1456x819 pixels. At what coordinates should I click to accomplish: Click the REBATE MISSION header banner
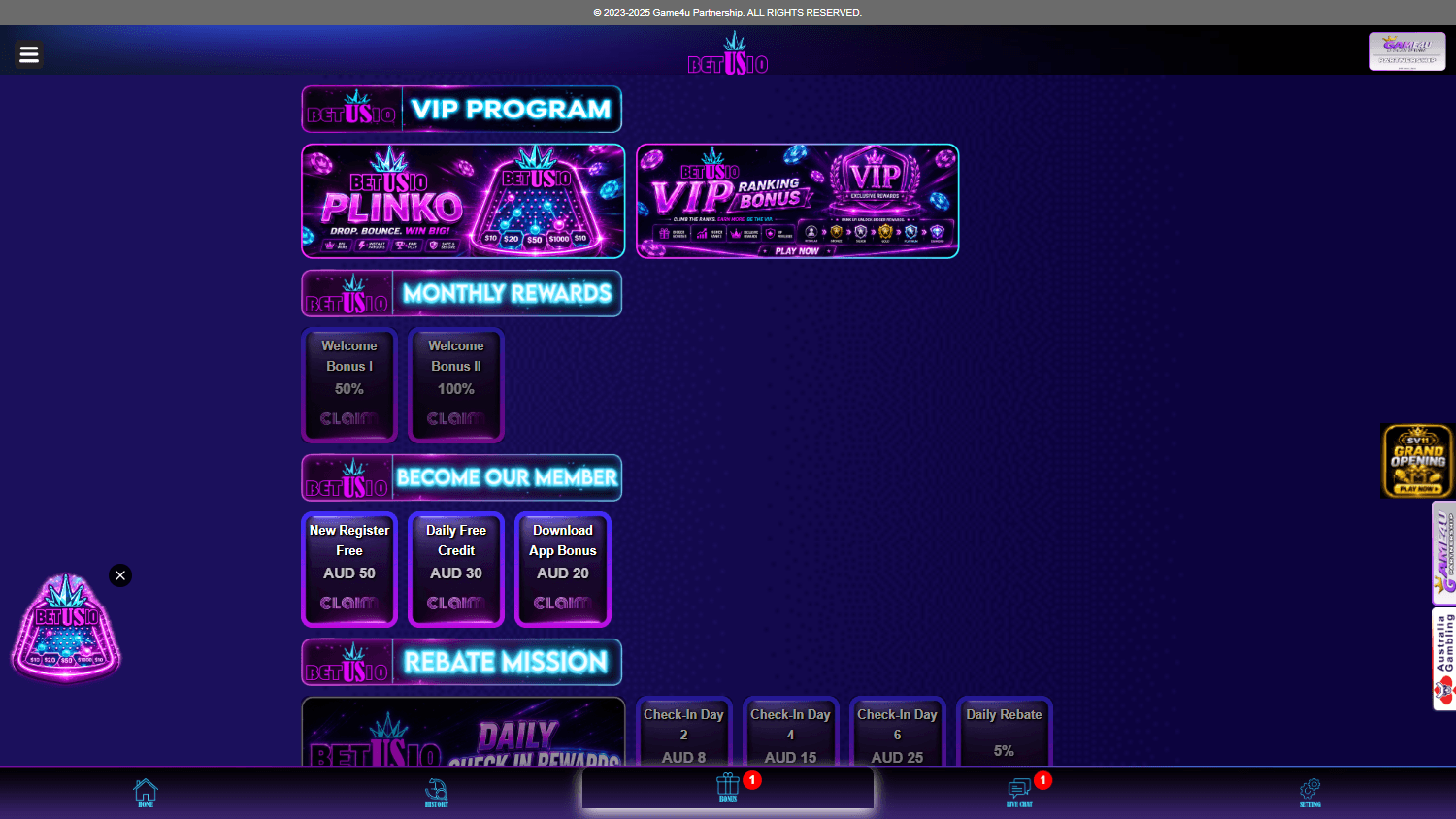pyautogui.click(x=462, y=662)
